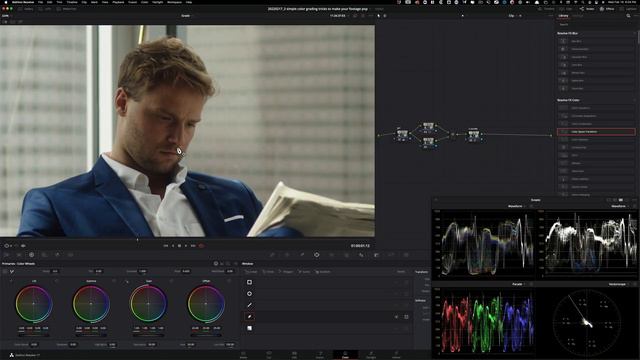The width and height of the screenshot is (640, 360).
Task: Toggle the Effects panel
Action: [x=607, y=9]
